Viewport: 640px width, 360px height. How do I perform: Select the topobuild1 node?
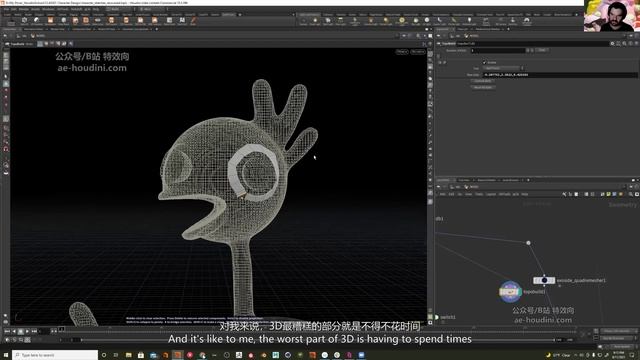pyautogui.click(x=510, y=292)
